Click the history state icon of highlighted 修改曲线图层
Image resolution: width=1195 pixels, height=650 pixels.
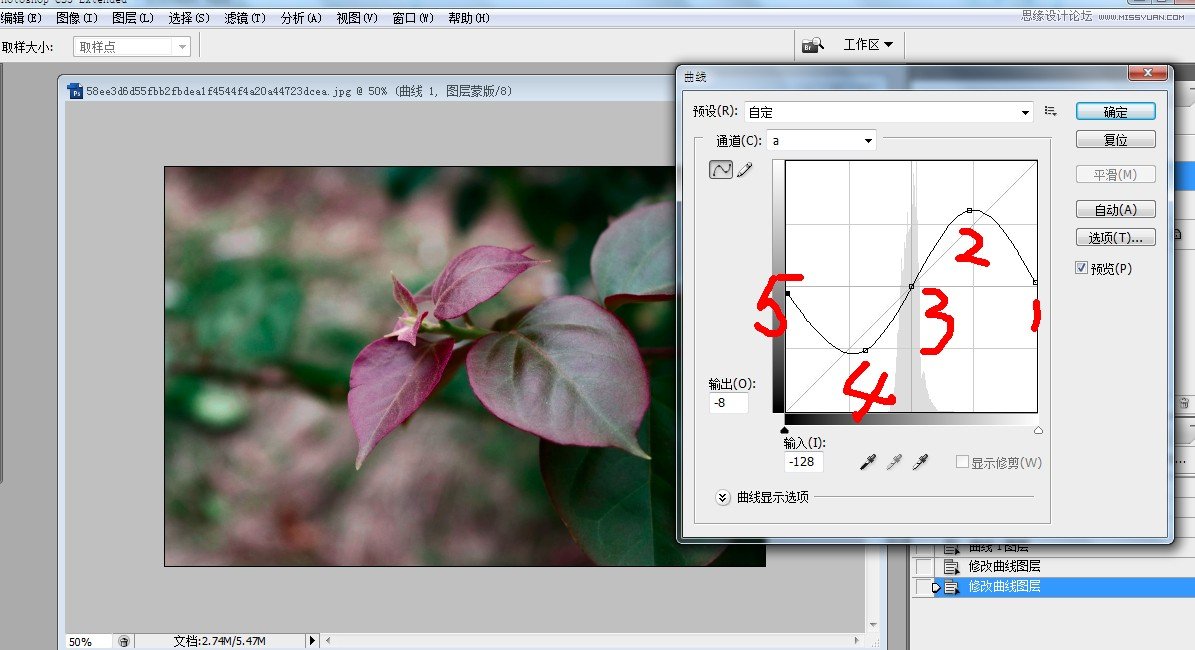pos(951,587)
